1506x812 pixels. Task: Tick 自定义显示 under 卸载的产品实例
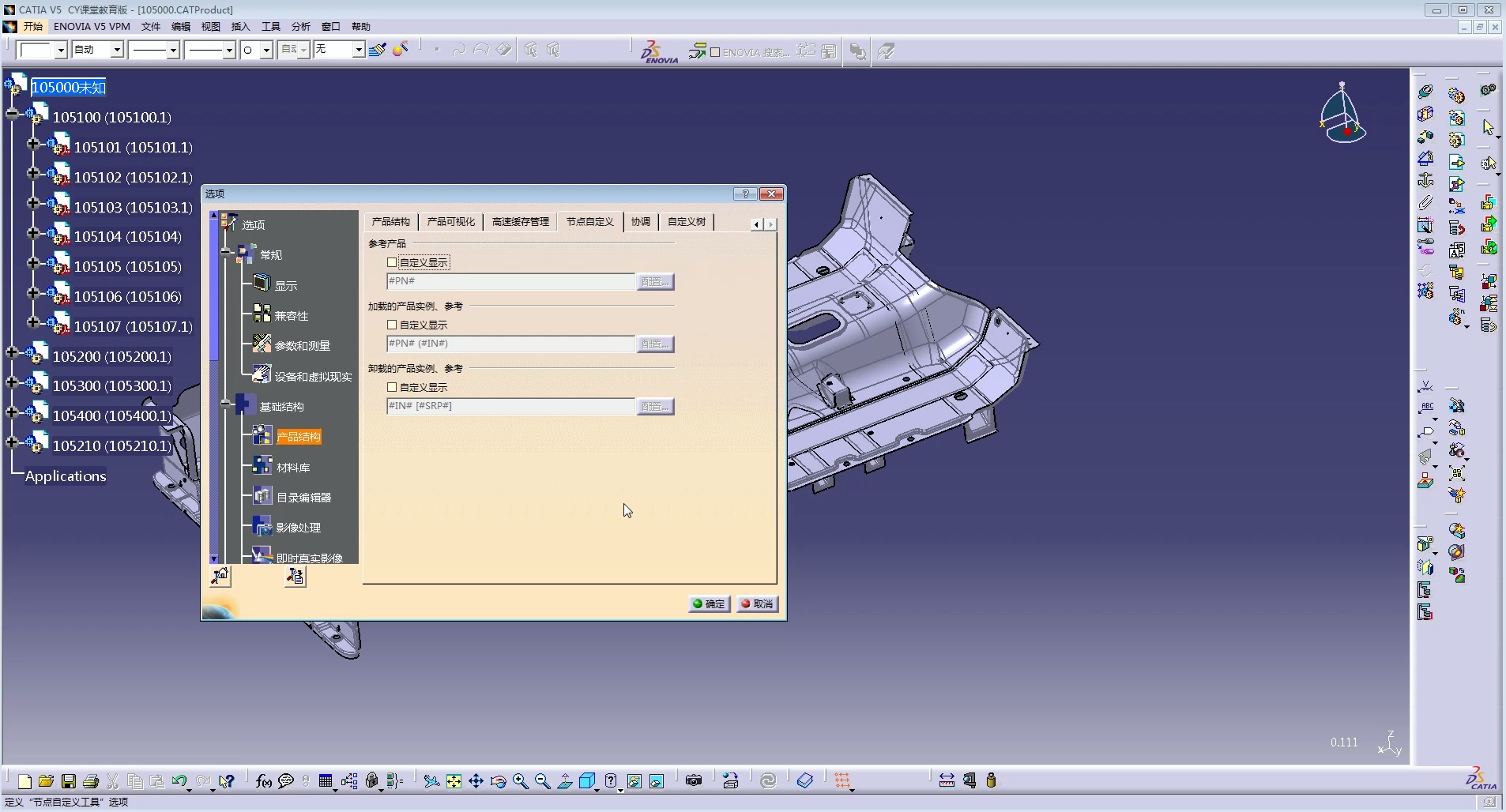click(392, 387)
